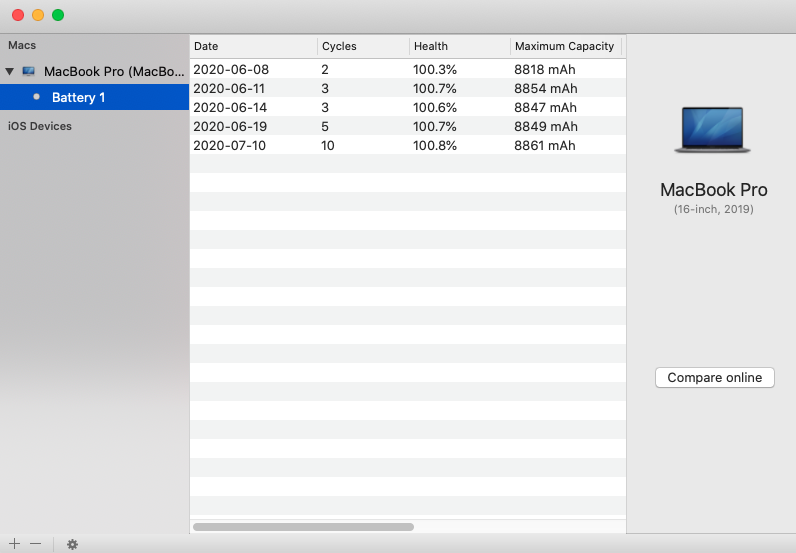Select the 2020-06-19 row date

(230, 126)
